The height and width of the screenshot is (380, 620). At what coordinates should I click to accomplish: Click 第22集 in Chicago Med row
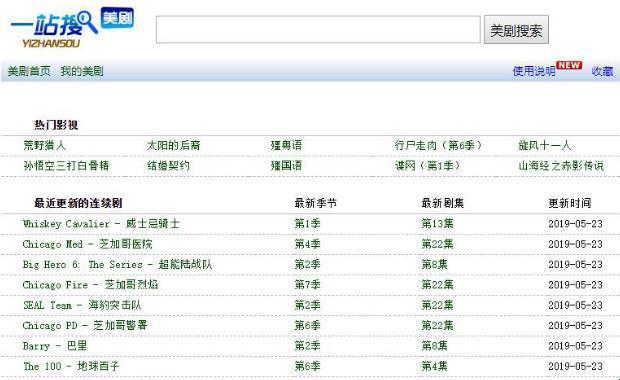pyautogui.click(x=437, y=244)
